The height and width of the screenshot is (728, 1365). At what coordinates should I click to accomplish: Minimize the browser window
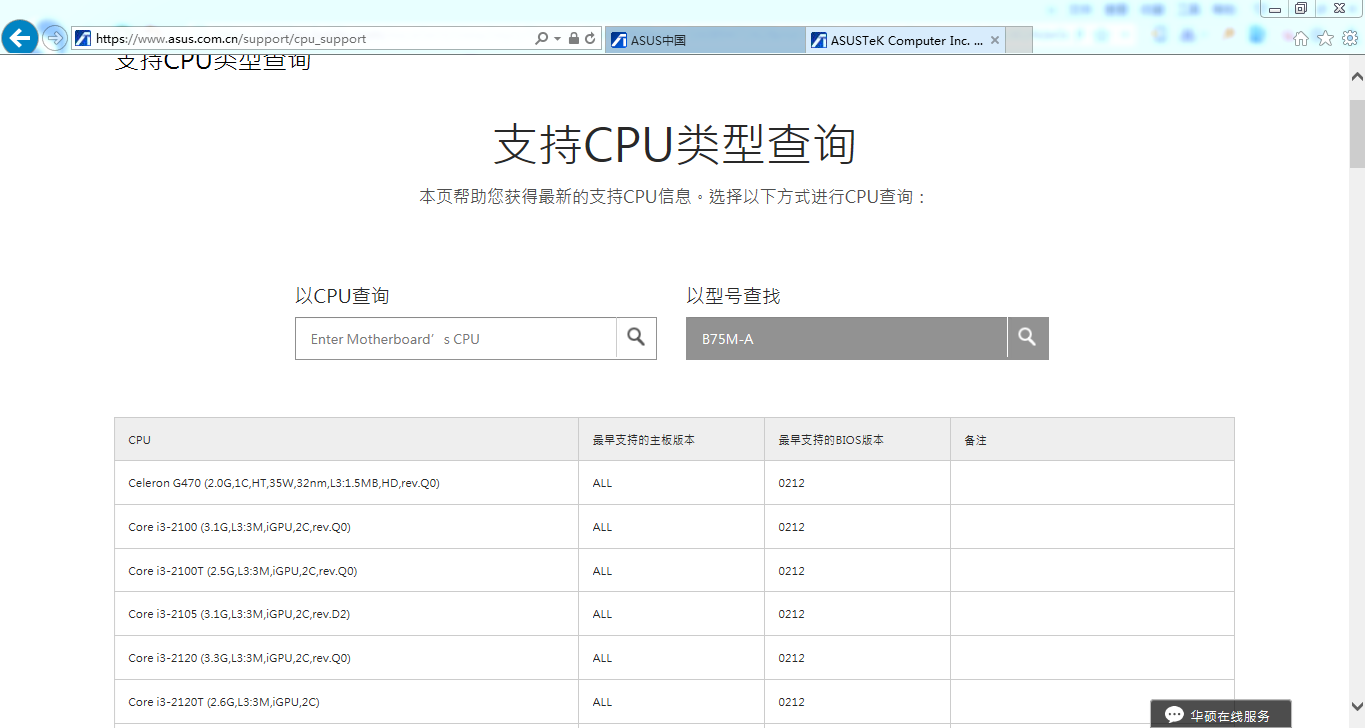[1275, 9]
